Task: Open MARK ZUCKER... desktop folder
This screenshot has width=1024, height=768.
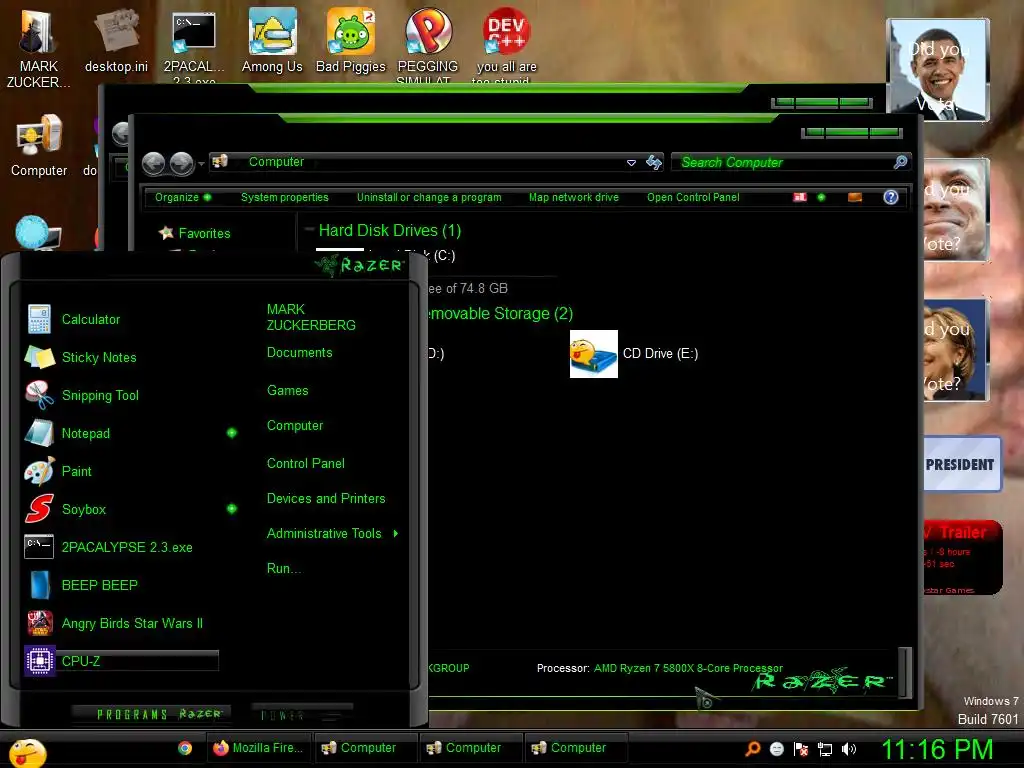Action: coord(39,49)
